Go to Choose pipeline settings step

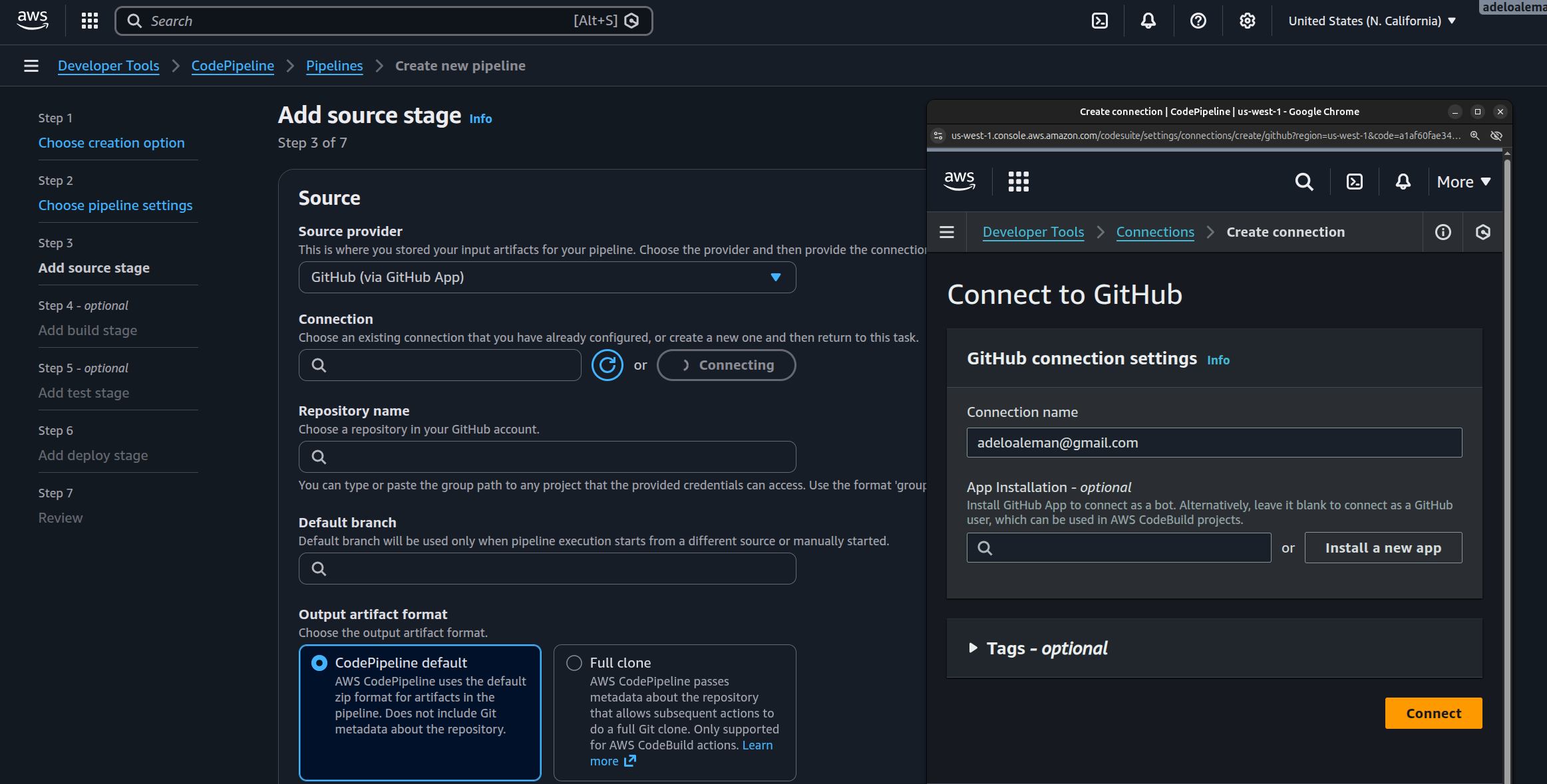[115, 205]
